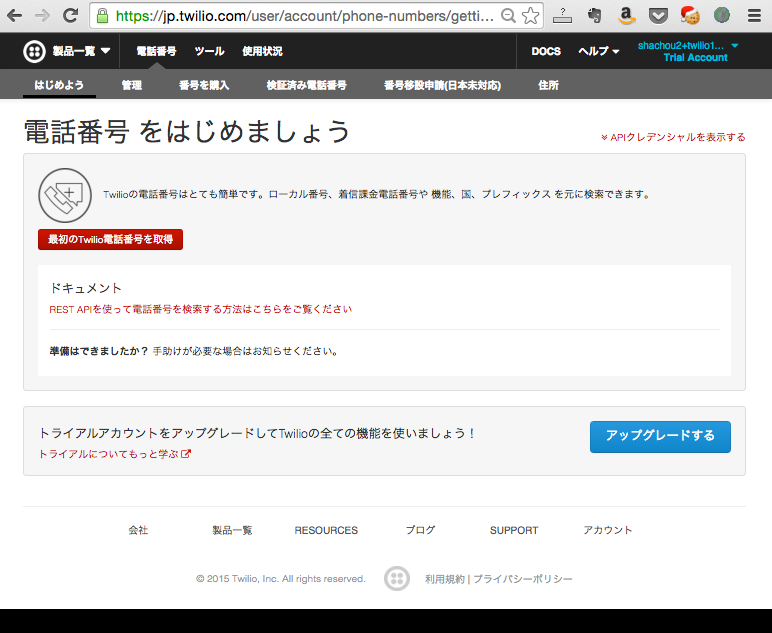The height and width of the screenshot is (633, 772).
Task: Click the grey Twilio logo in footer
Action: pos(397,578)
